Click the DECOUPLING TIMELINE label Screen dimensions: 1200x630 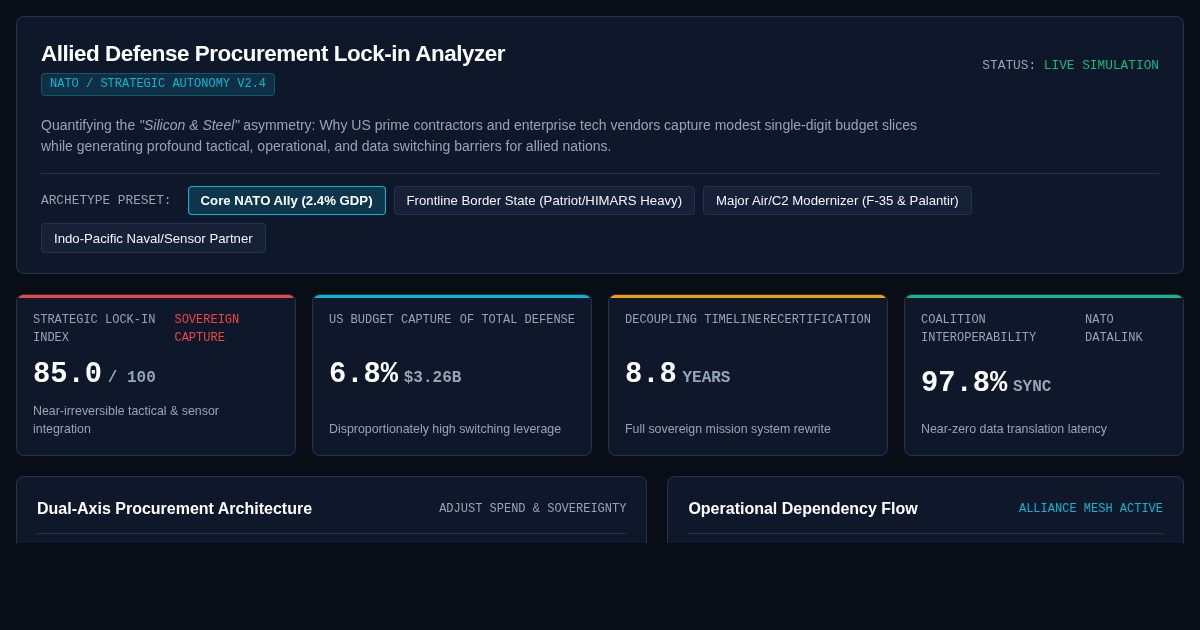pos(693,320)
